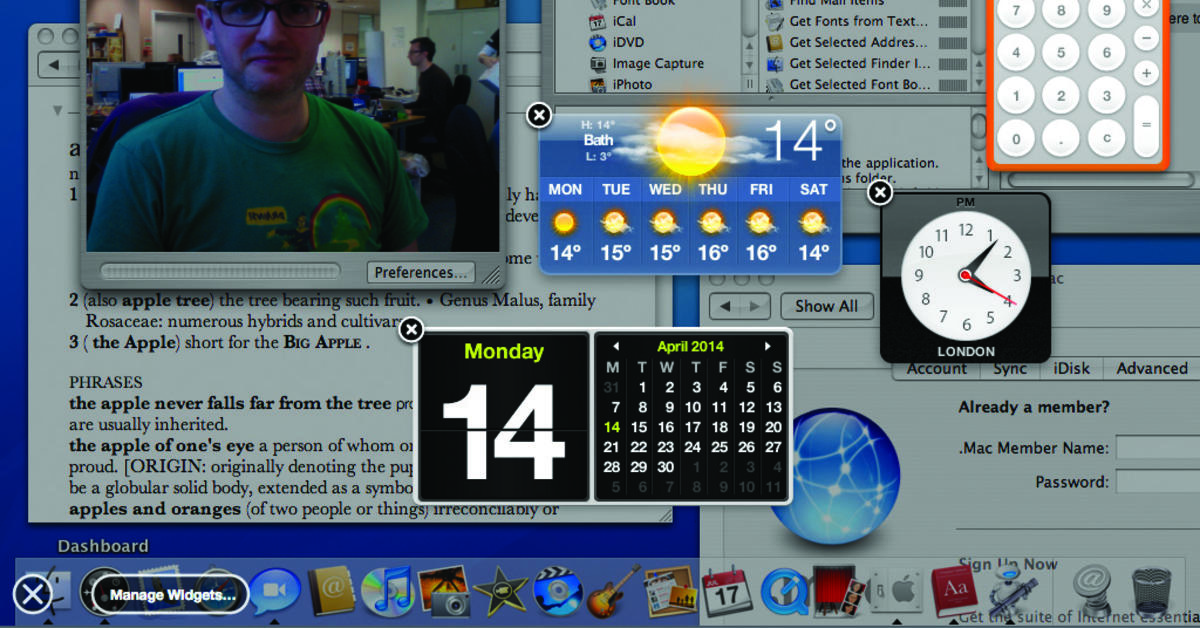Click the large Monday 14 date panel

pos(504,417)
